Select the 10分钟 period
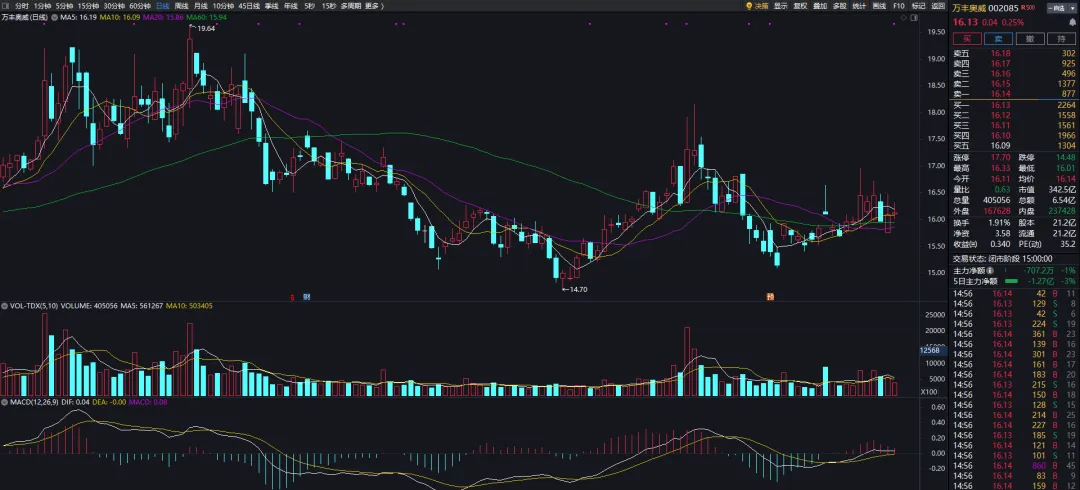This screenshot has width=1080, height=490. (x=223, y=6)
